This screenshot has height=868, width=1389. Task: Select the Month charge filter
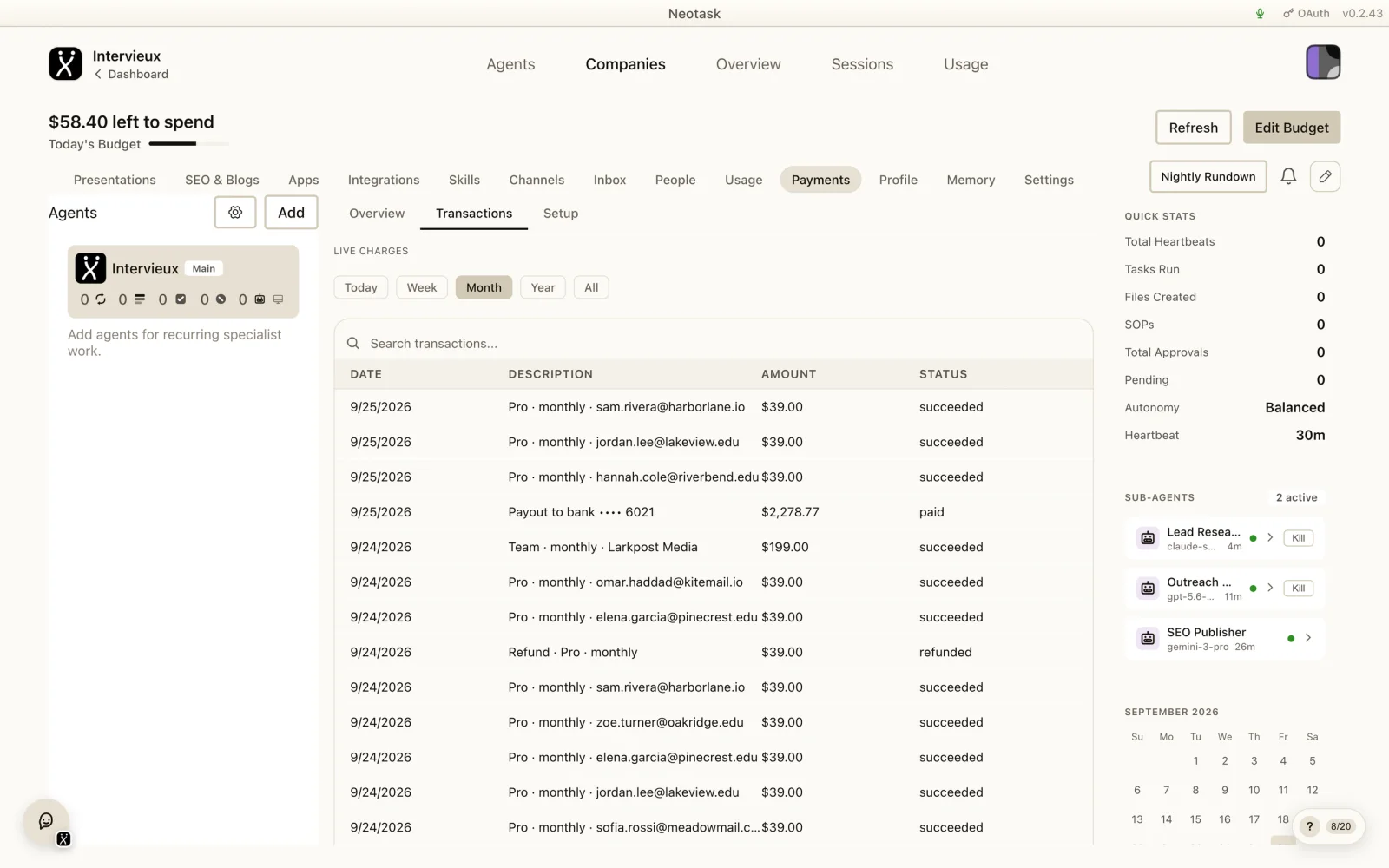[x=484, y=287]
